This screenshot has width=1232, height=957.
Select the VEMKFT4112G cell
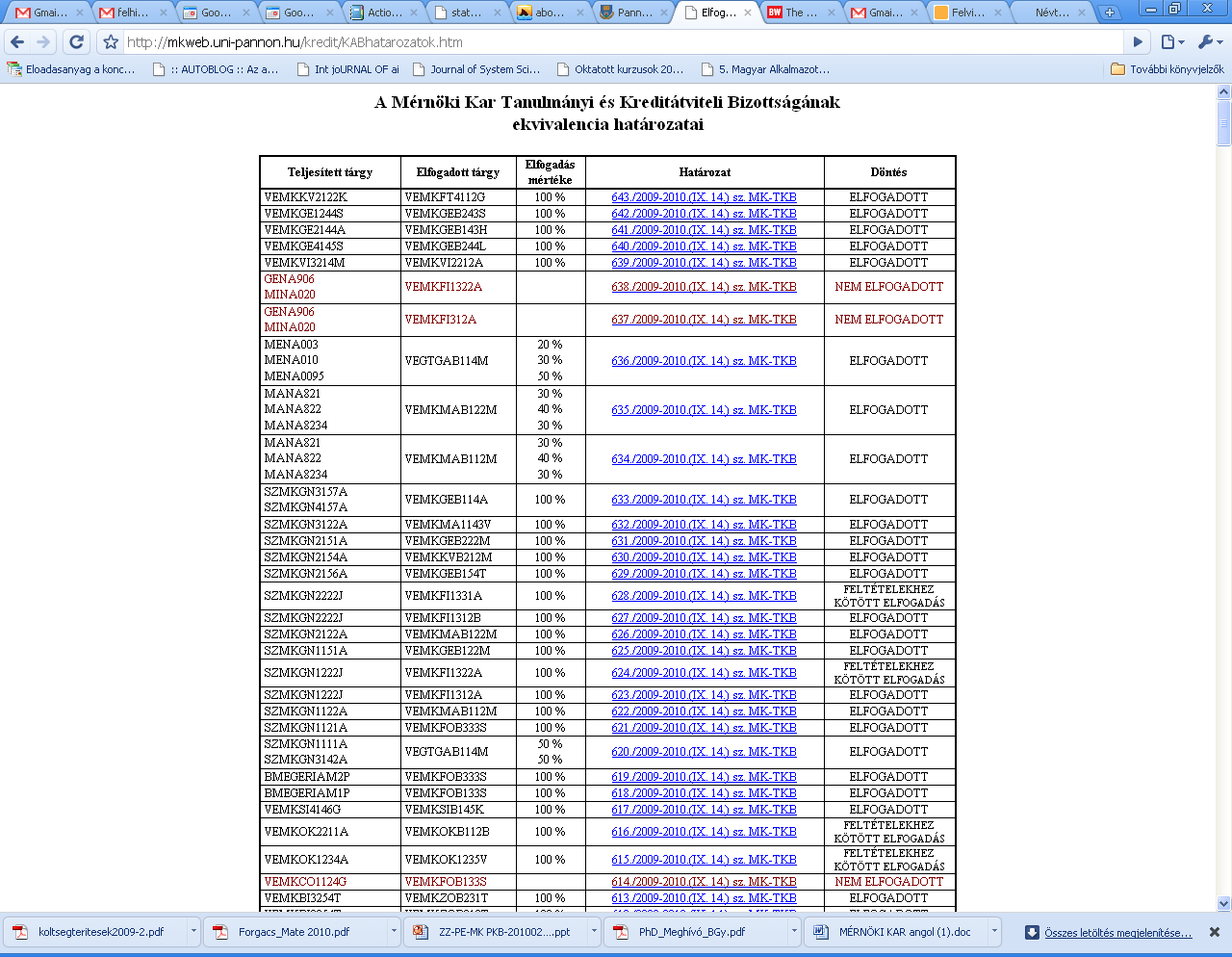click(x=458, y=197)
